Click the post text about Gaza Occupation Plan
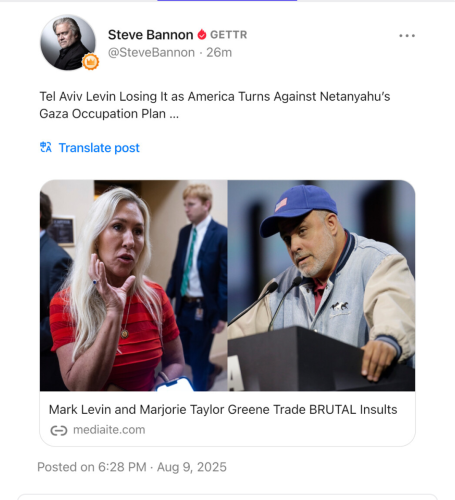Viewport: 455px width, 500px height. [x=215, y=105]
